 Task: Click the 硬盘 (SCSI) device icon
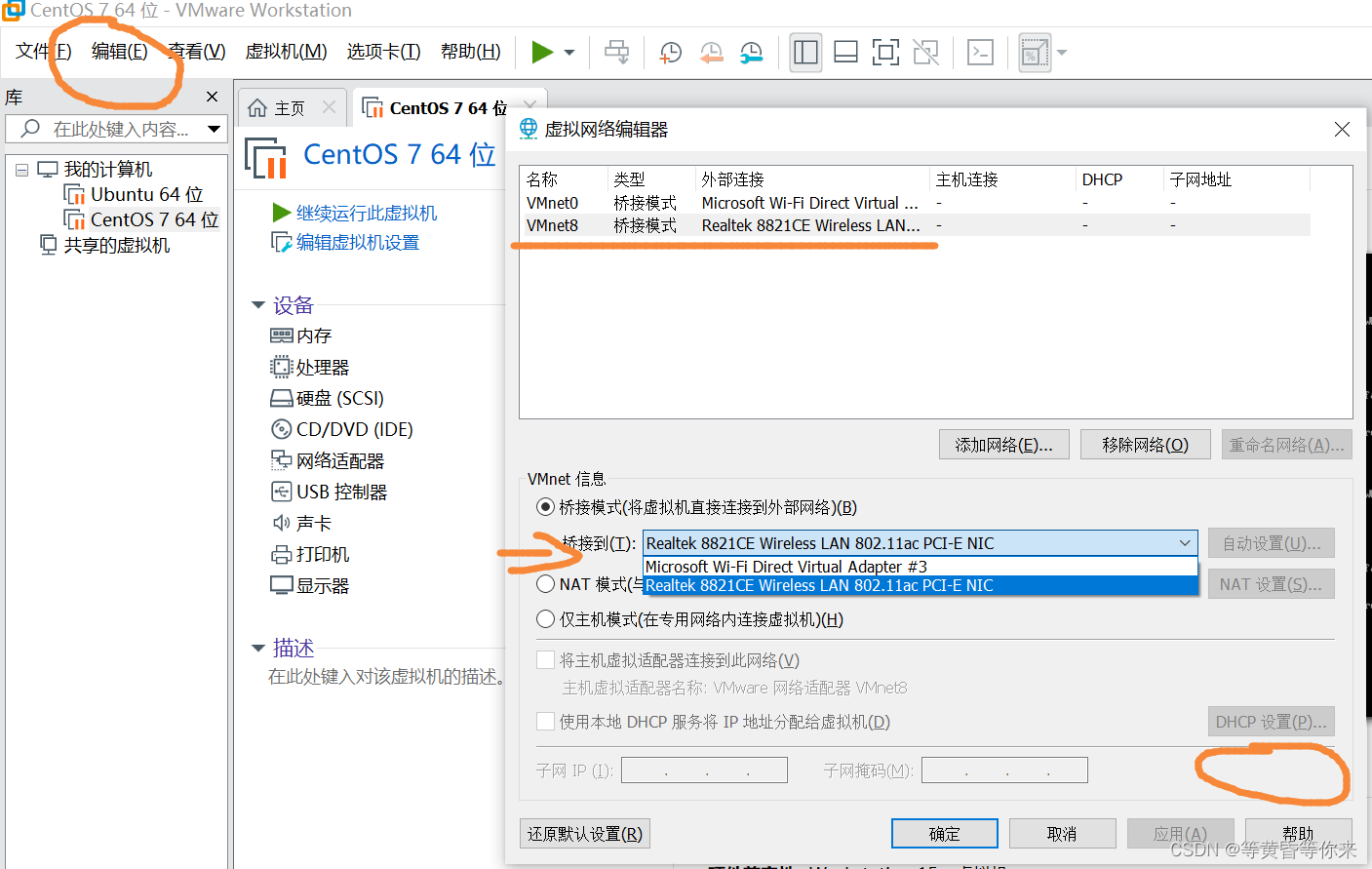(282, 398)
